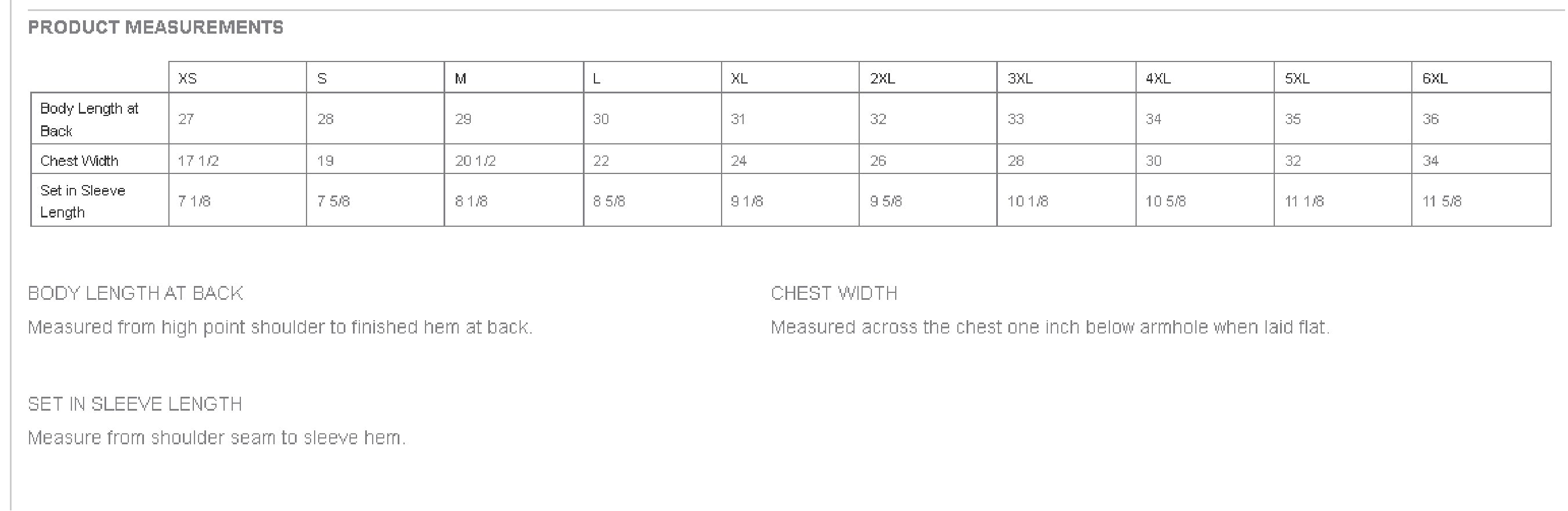Click the "Measure from shoulder seam" description text
Screen dimensions: 1568x511
tap(217, 438)
